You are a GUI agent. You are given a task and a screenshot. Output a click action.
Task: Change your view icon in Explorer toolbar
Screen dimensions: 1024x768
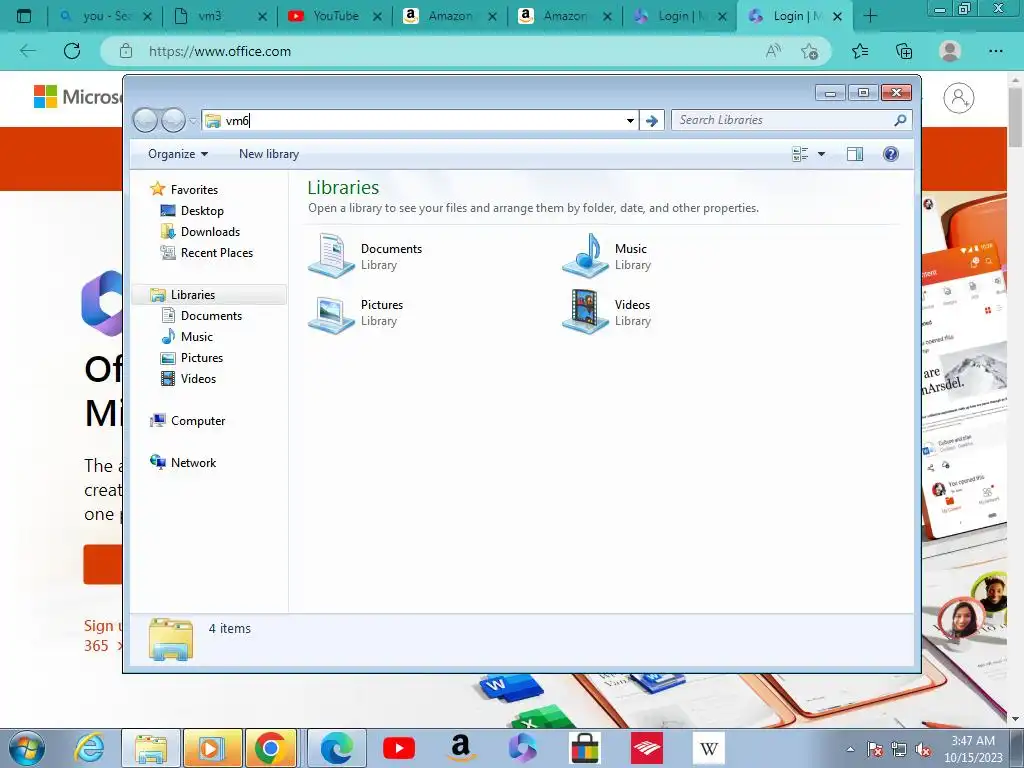pos(800,154)
